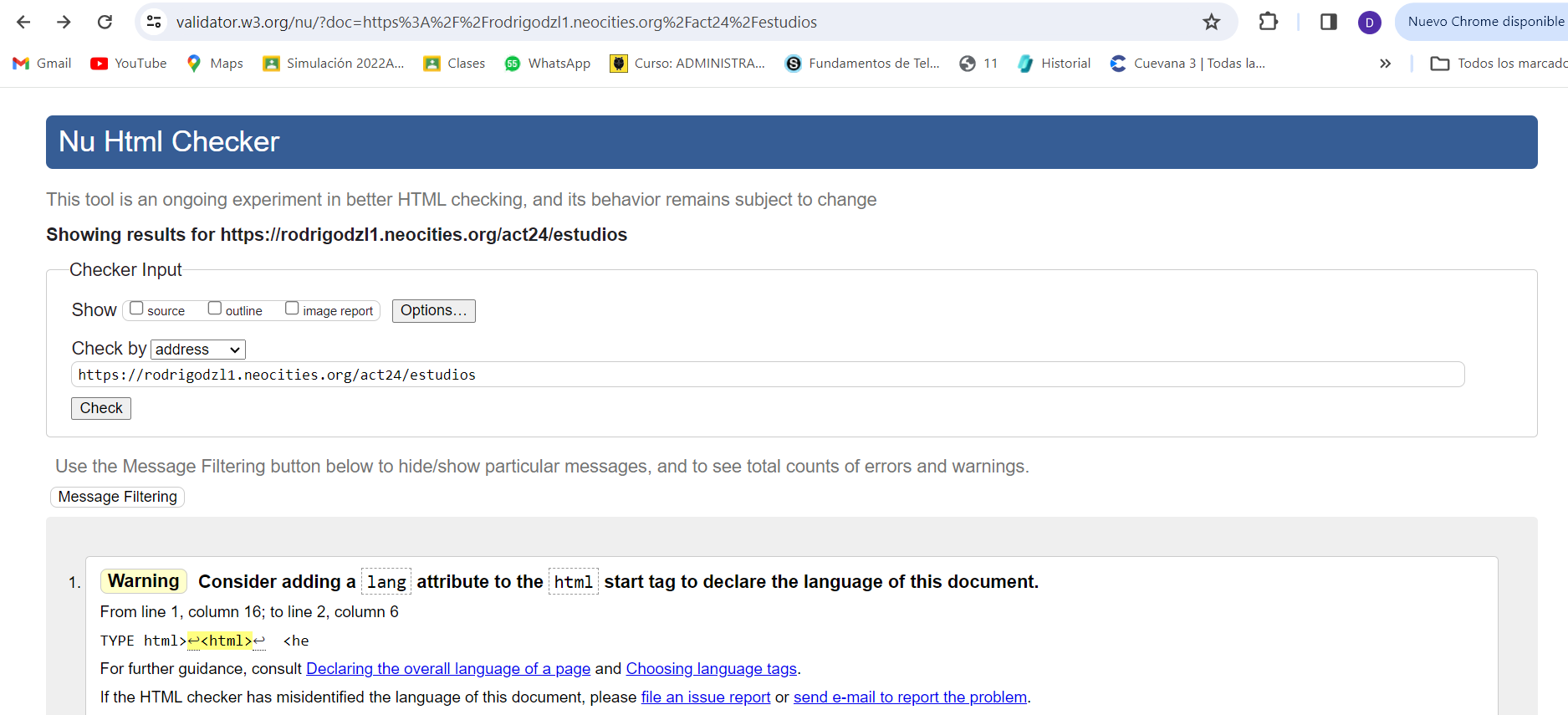Open the Maps bookmark
1568x715 pixels.
(215, 64)
